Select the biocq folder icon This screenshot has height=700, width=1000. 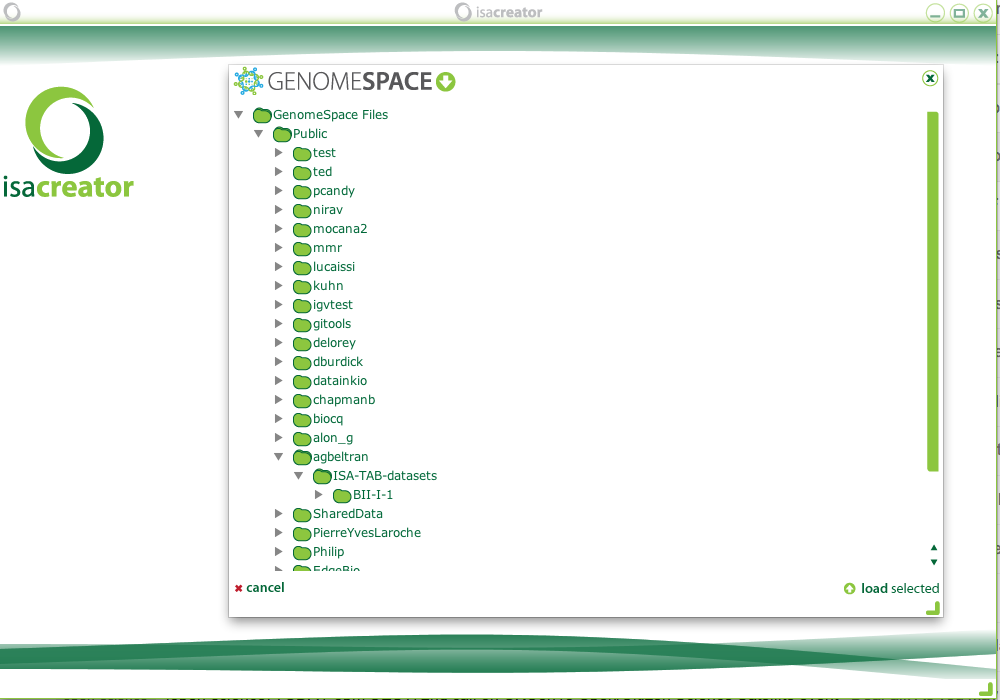point(302,419)
